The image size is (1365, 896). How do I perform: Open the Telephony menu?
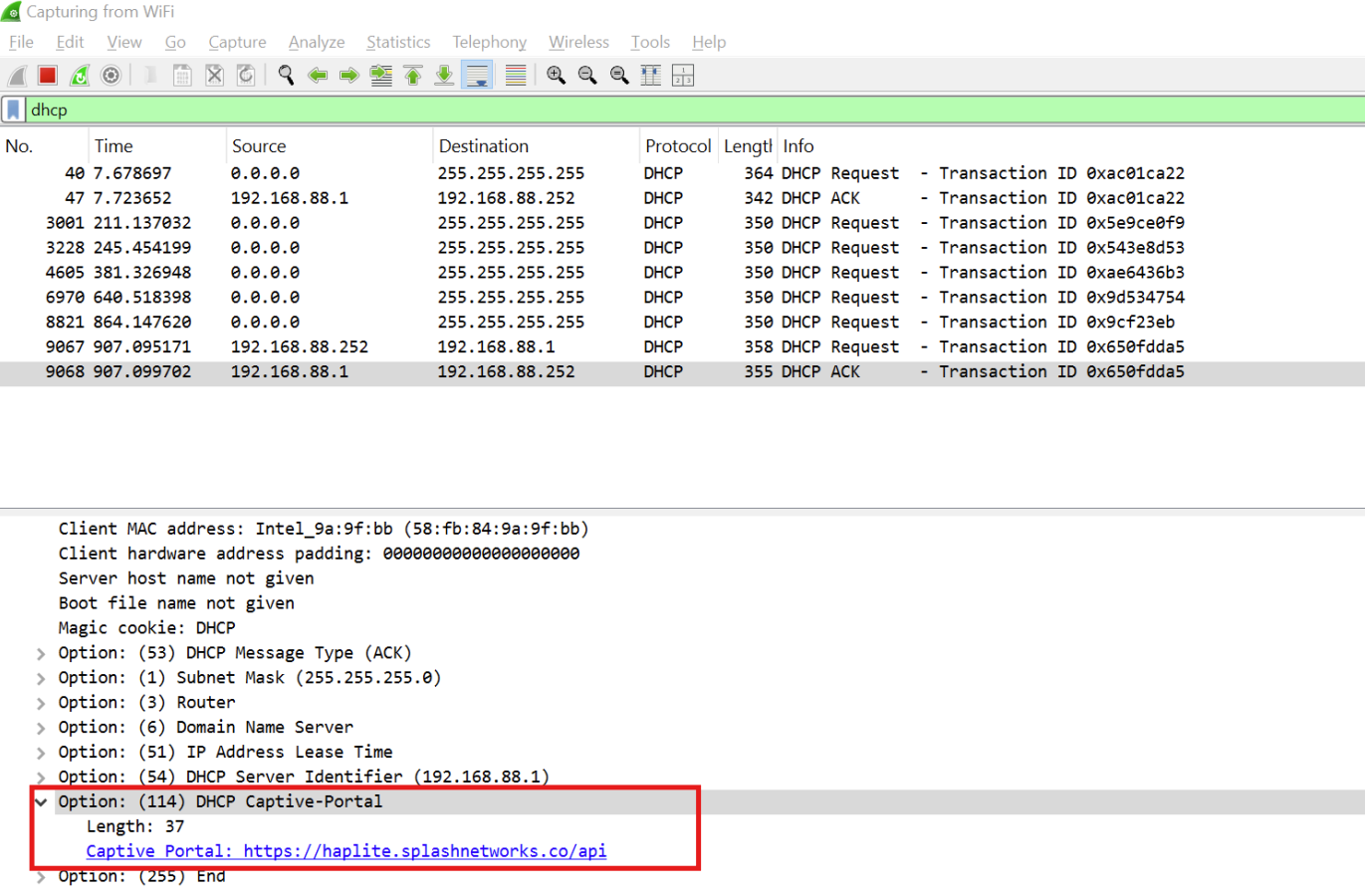489,42
